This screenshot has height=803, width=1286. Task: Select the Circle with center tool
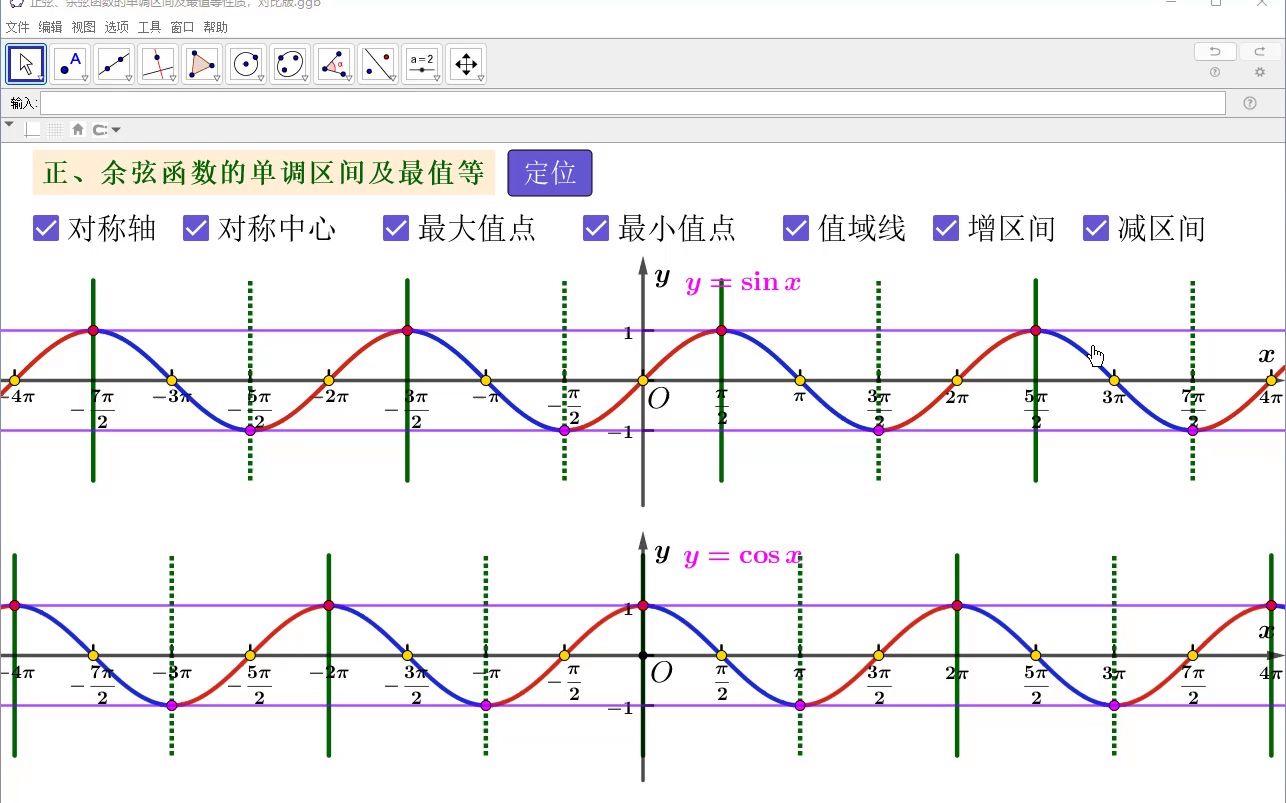coord(246,64)
